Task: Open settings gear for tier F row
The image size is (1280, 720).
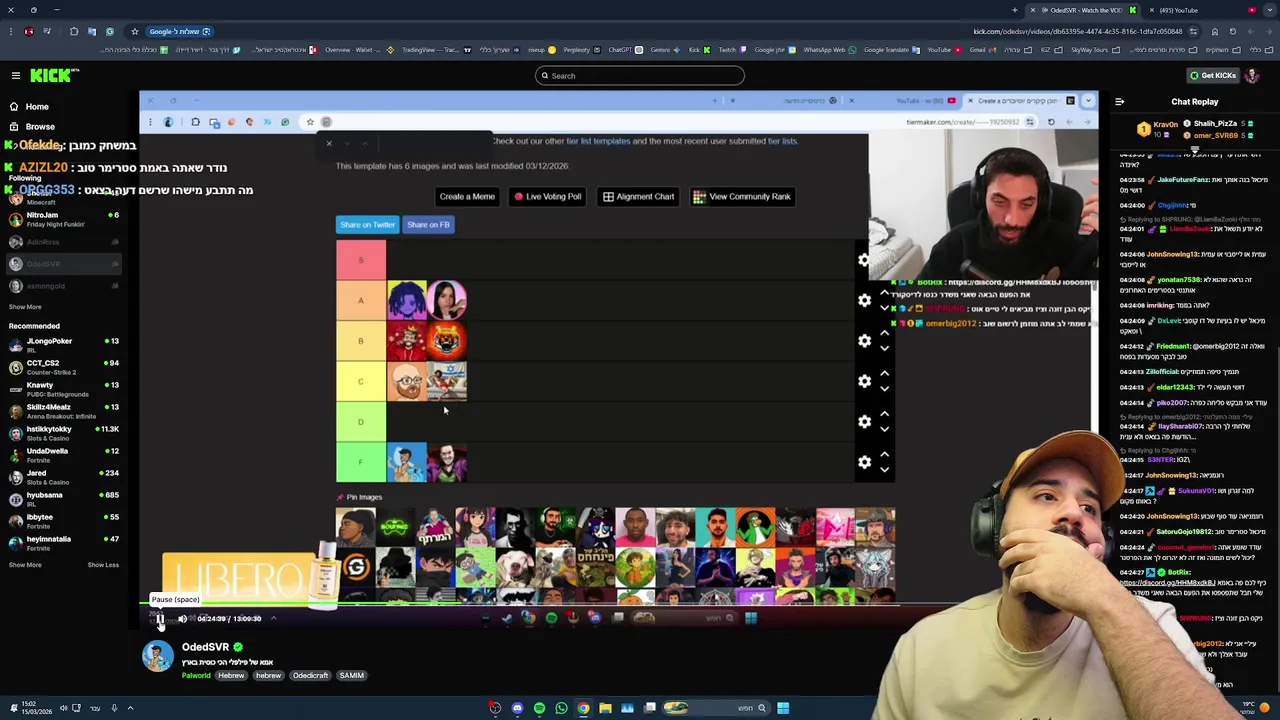Action: coord(864,463)
